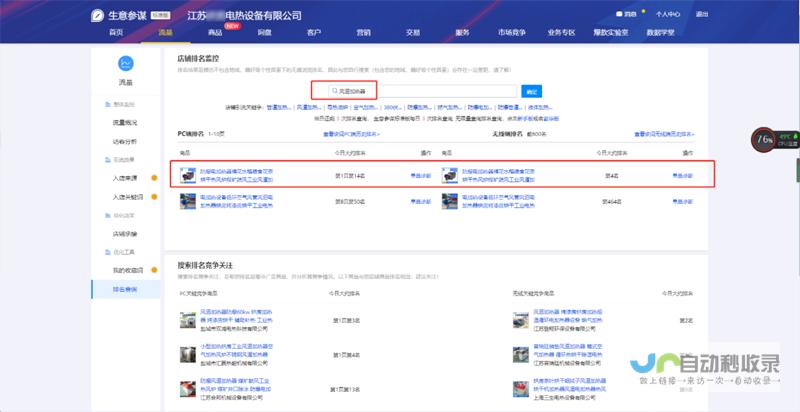
Task: Open 个人中心 in the header
Action: click(x=668, y=14)
